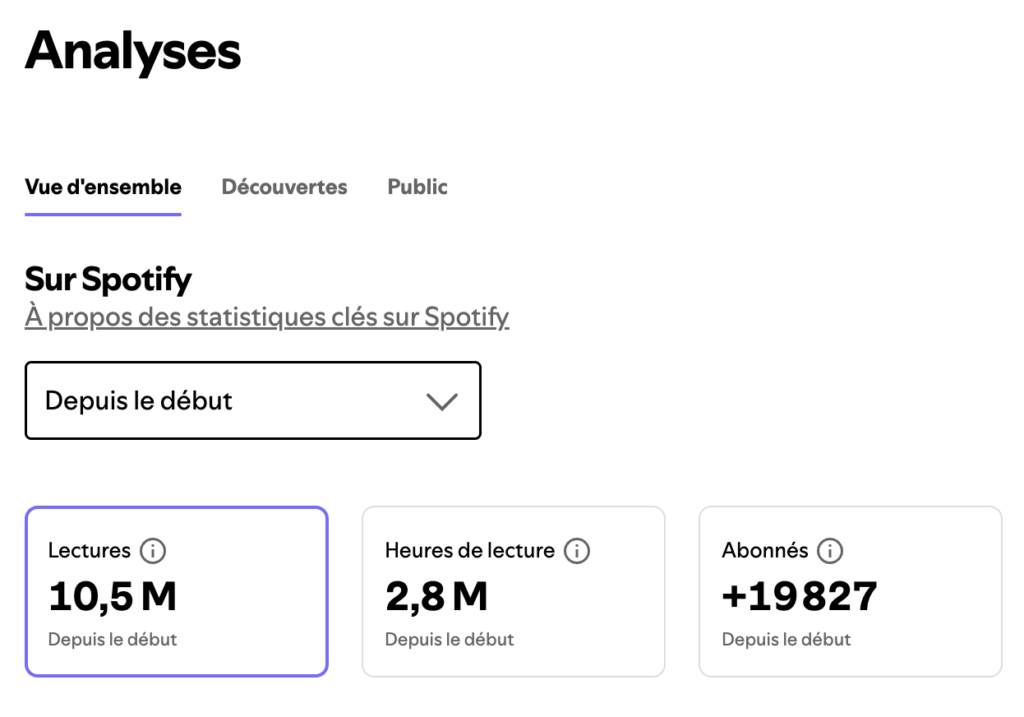Click Depuis le début caption under Heures de lecture
Image resolution: width=1024 pixels, height=717 pixels.
[449, 639]
